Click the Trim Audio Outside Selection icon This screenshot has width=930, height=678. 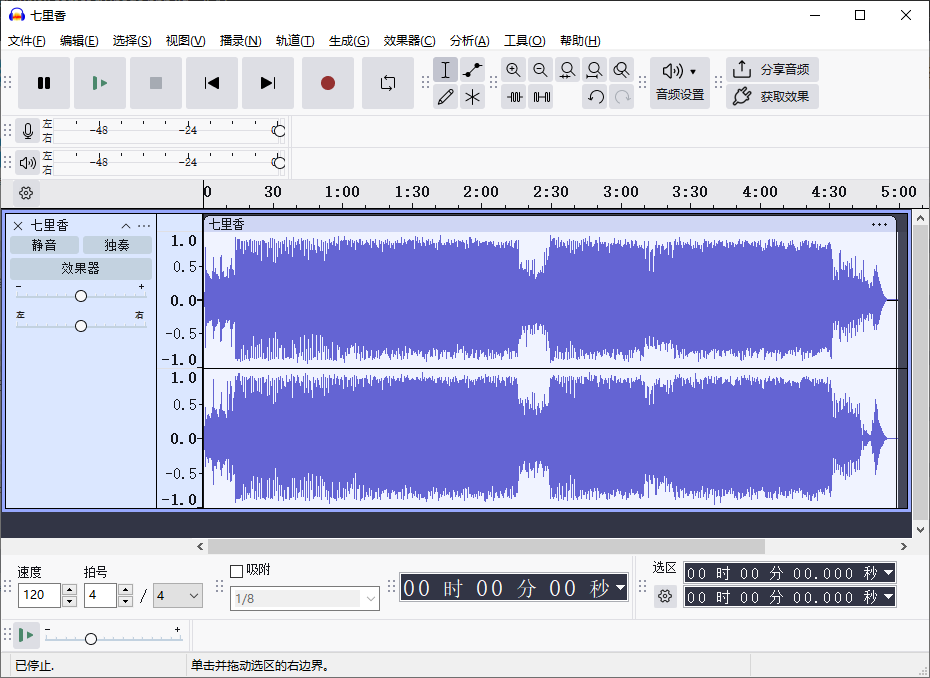tap(513, 96)
